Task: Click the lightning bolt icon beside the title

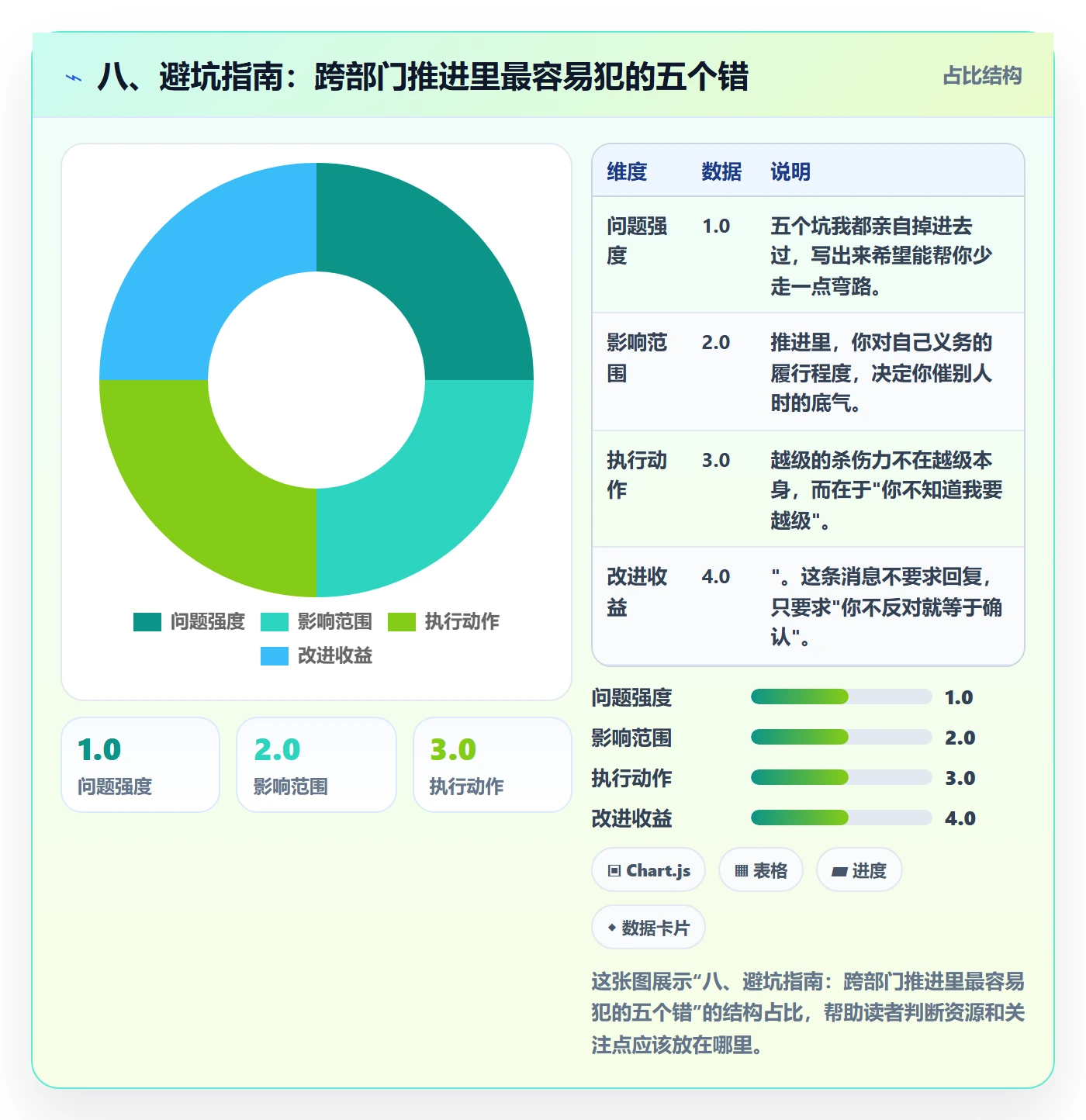Action: [74, 78]
